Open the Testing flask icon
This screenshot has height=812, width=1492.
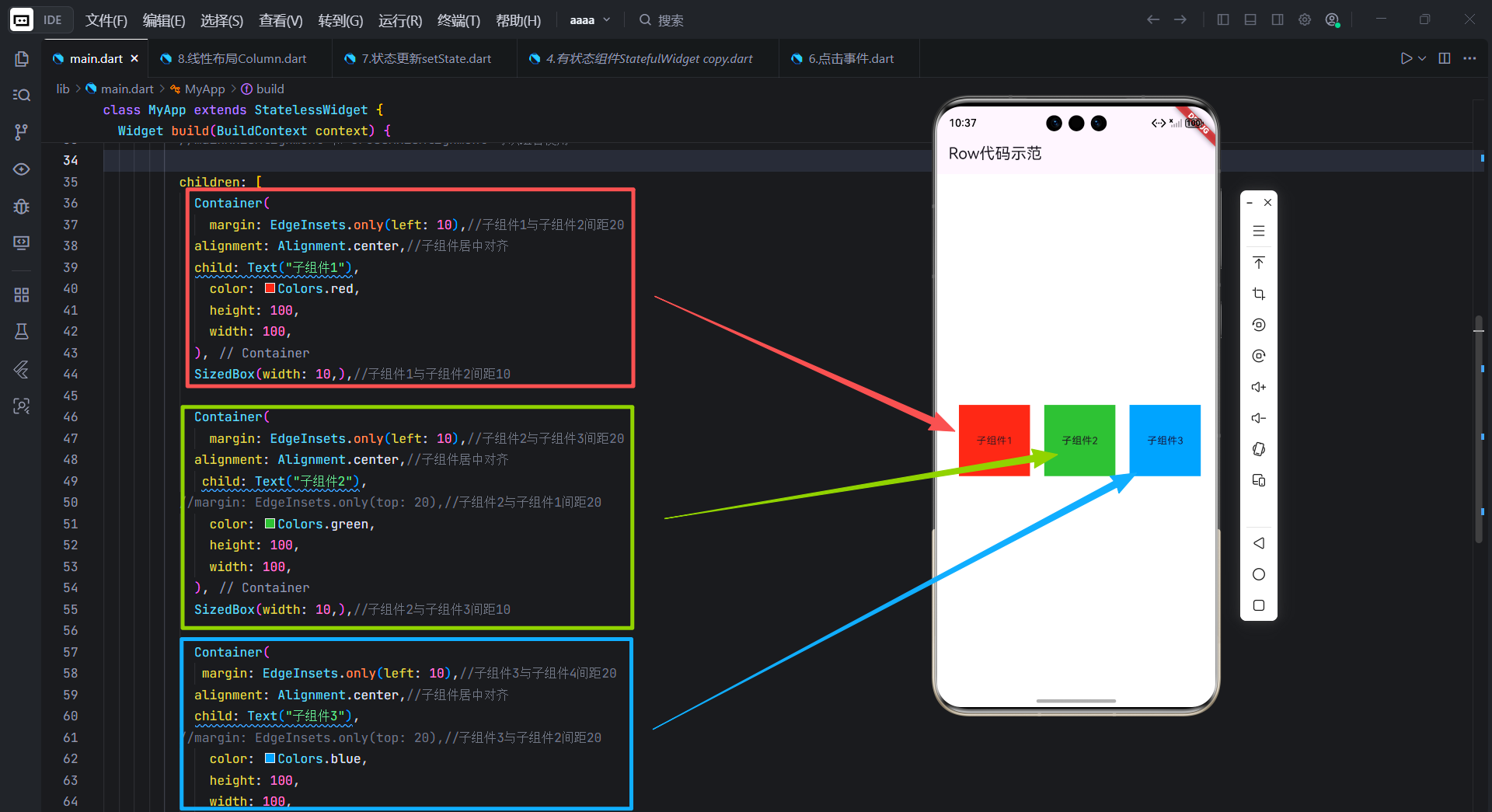(22, 332)
